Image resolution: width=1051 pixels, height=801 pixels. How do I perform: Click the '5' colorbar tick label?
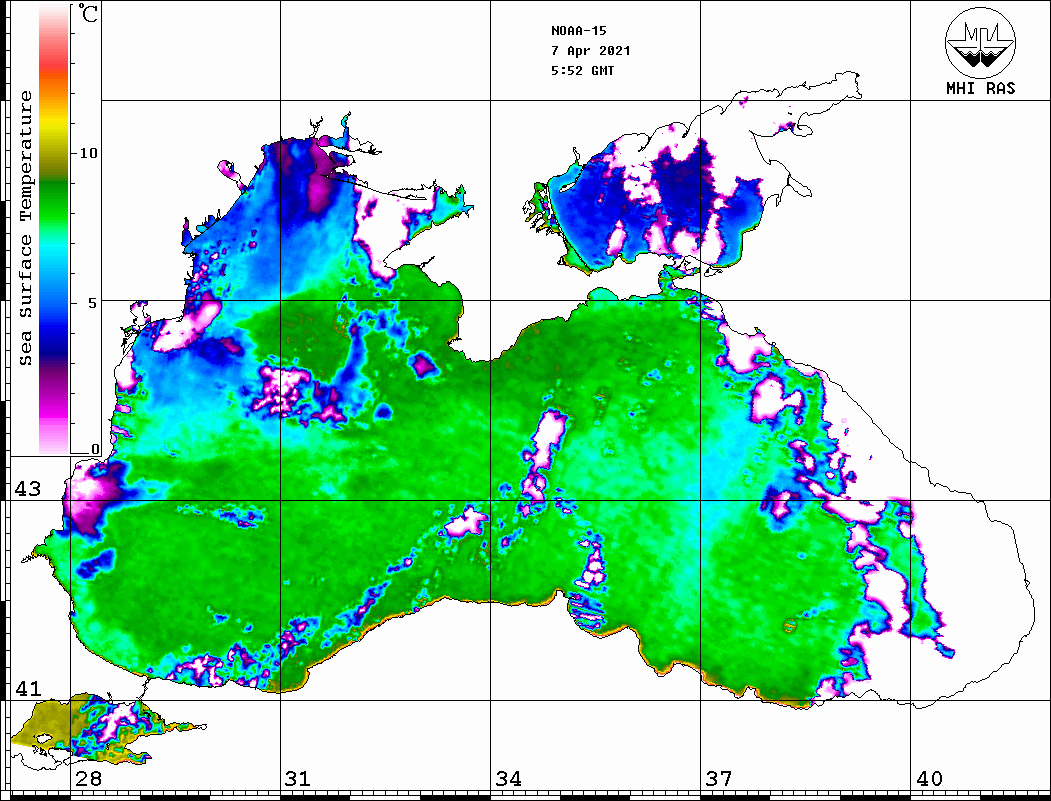(93, 303)
